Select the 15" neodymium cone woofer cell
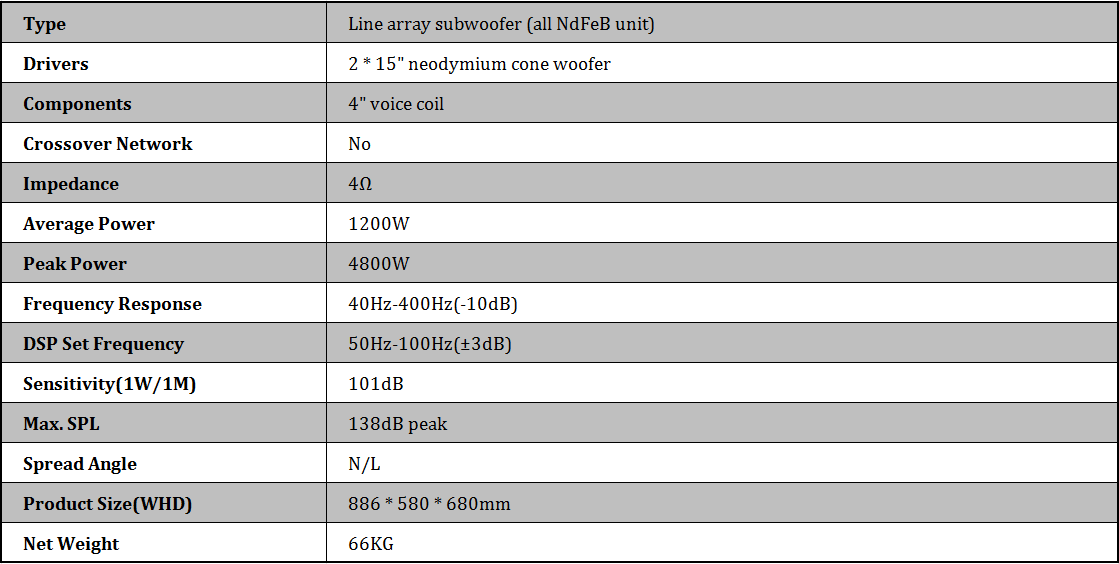 click(x=479, y=64)
